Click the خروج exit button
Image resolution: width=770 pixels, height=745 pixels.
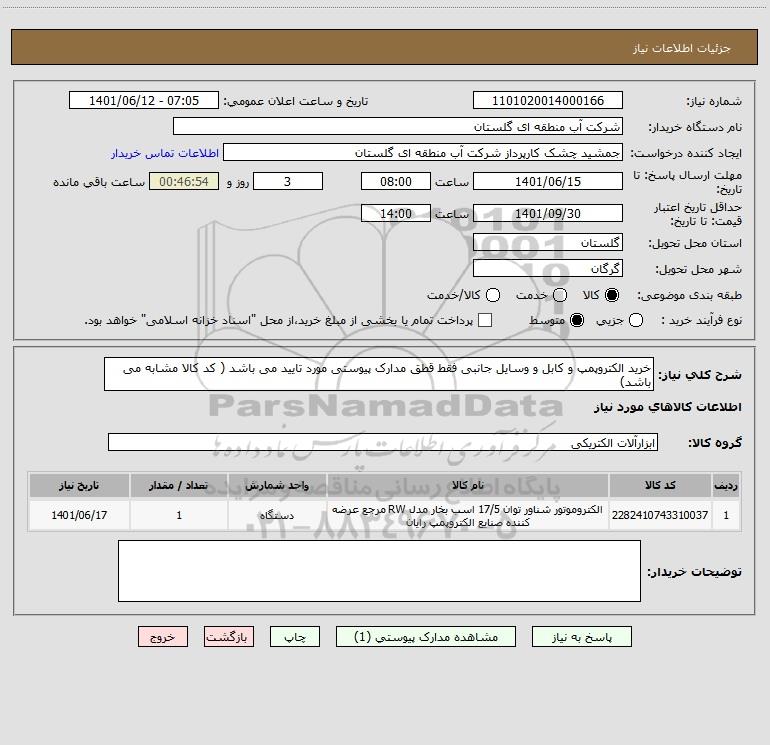coord(163,637)
